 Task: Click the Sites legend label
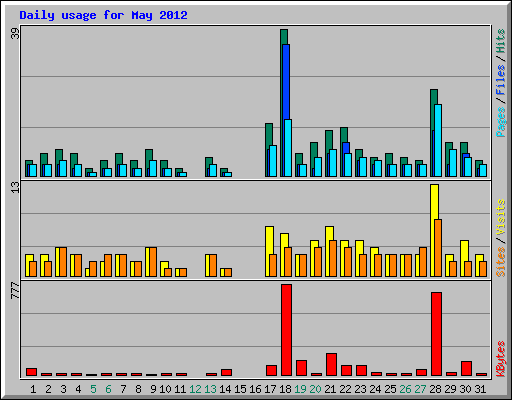coord(500,262)
